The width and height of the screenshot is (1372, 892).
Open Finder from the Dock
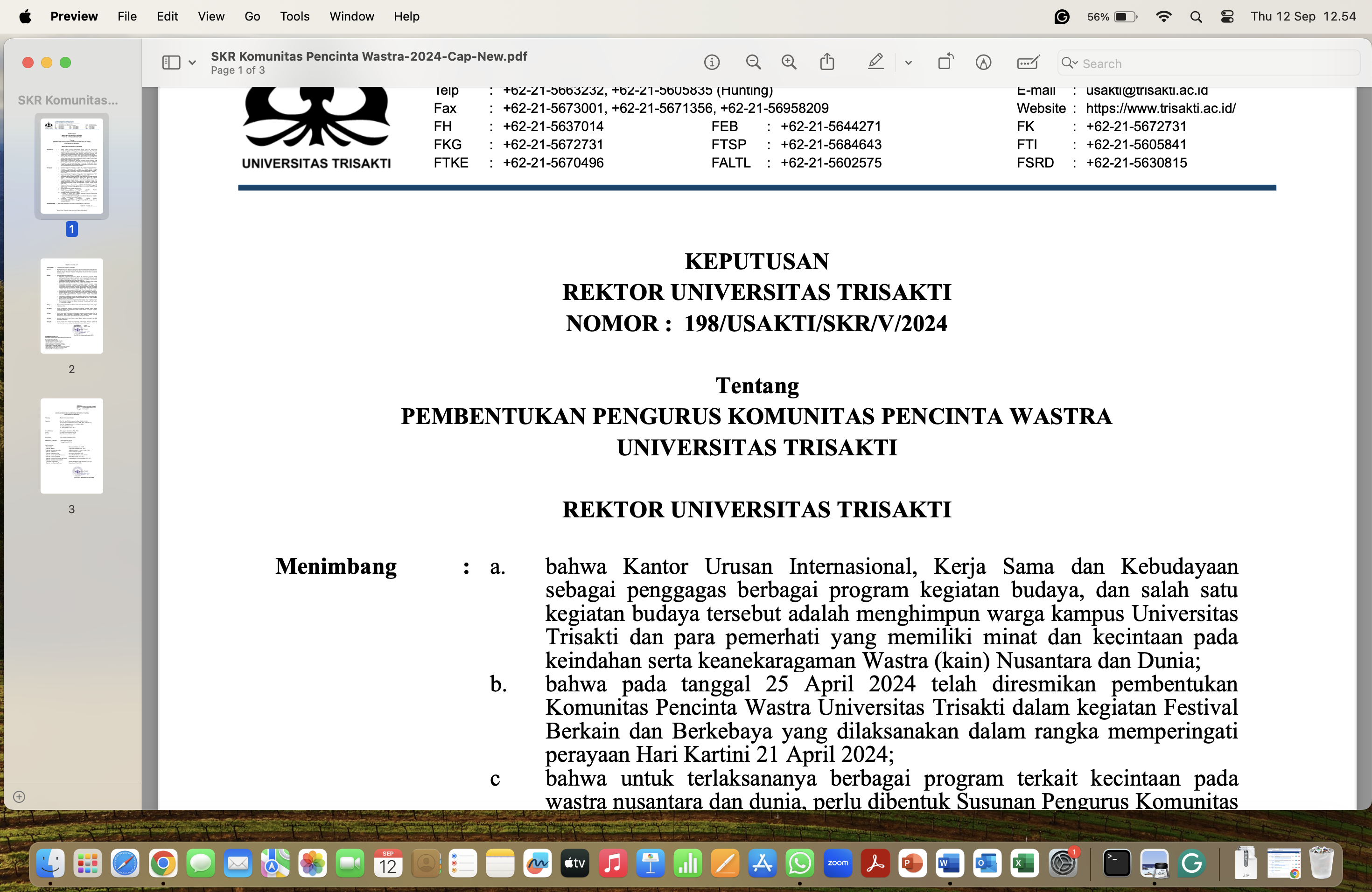click(x=50, y=863)
